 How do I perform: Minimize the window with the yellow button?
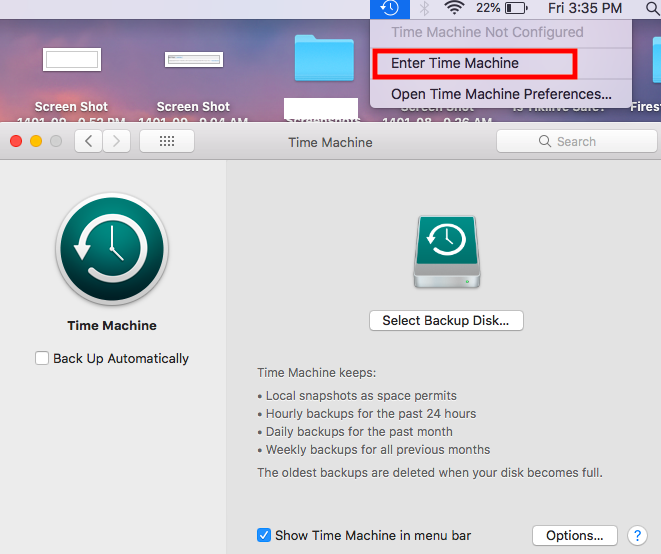pyautogui.click(x=36, y=141)
